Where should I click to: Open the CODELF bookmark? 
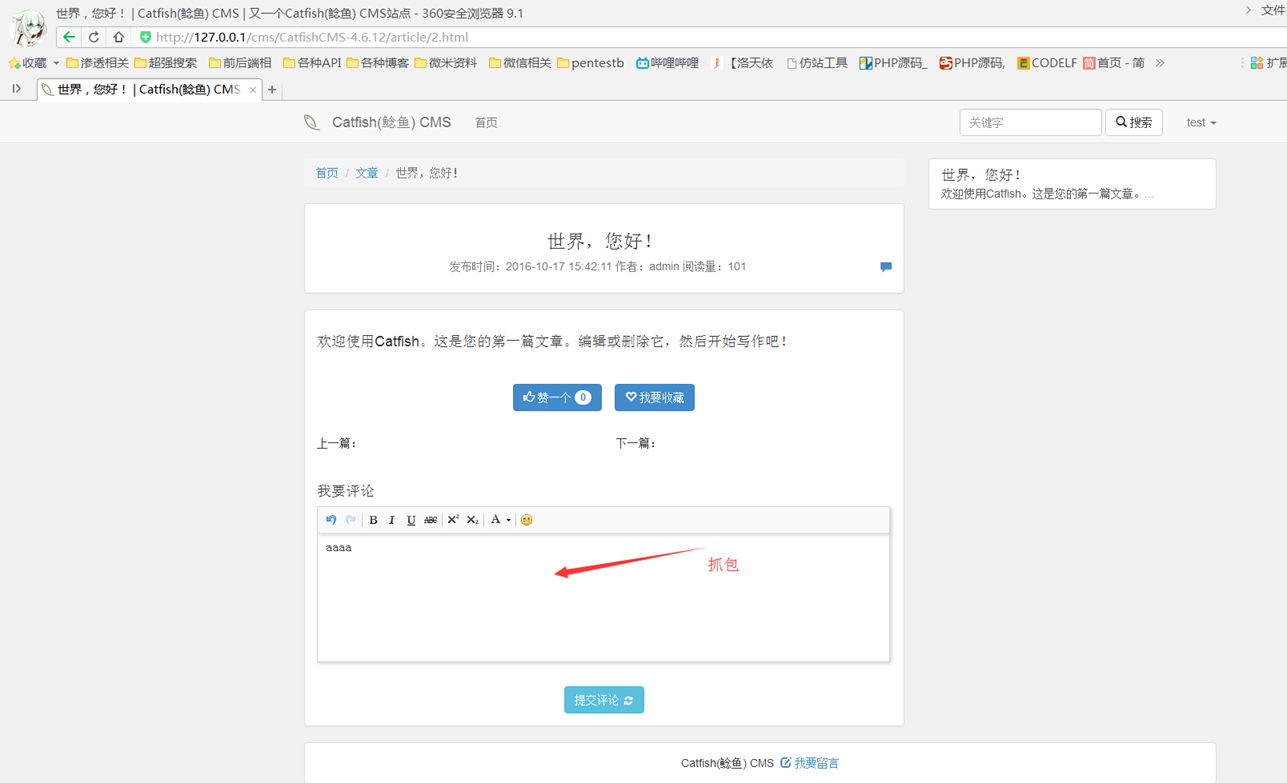[1047, 63]
